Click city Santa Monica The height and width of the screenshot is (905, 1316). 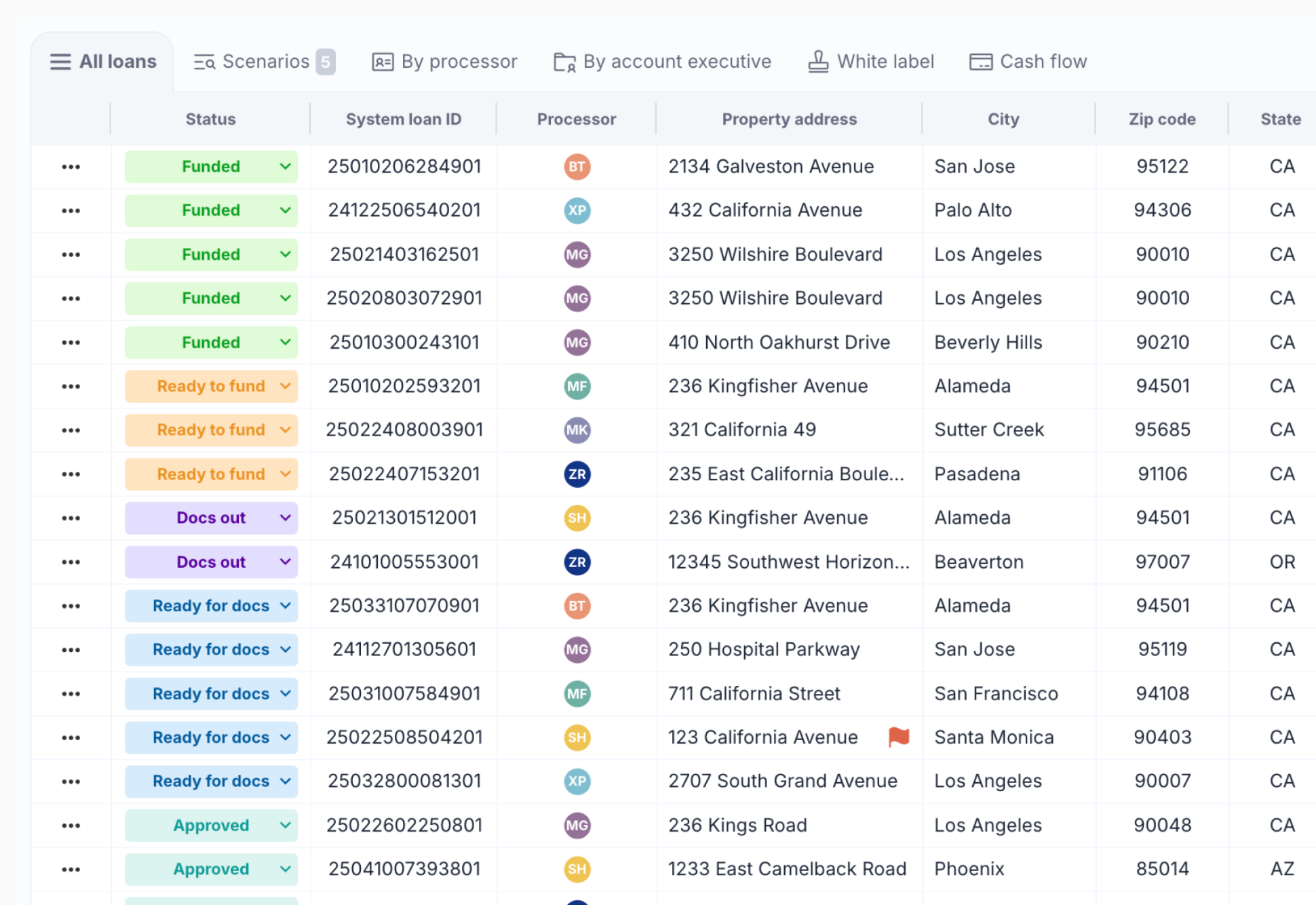(x=994, y=737)
